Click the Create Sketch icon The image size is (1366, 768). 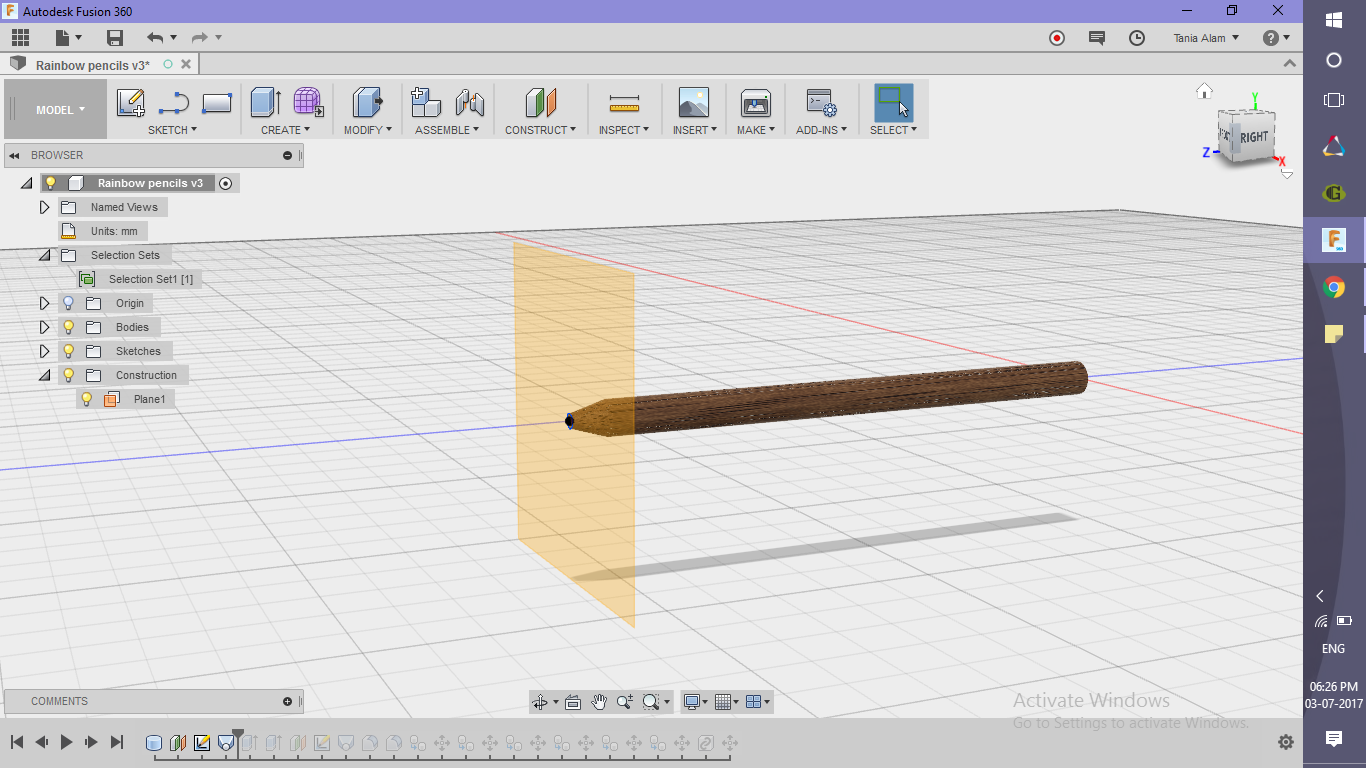131,103
